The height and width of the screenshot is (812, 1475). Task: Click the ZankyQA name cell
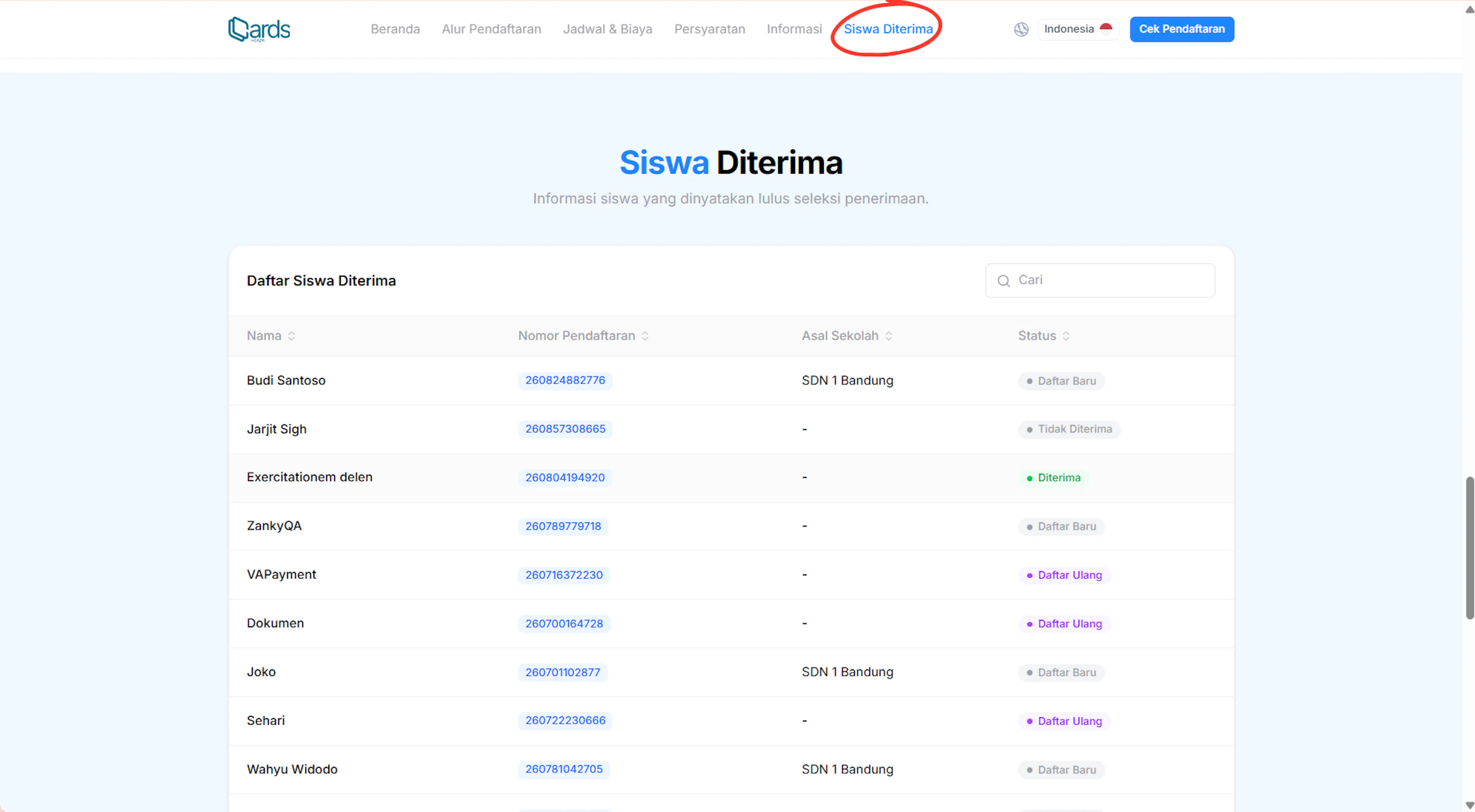pyautogui.click(x=274, y=526)
